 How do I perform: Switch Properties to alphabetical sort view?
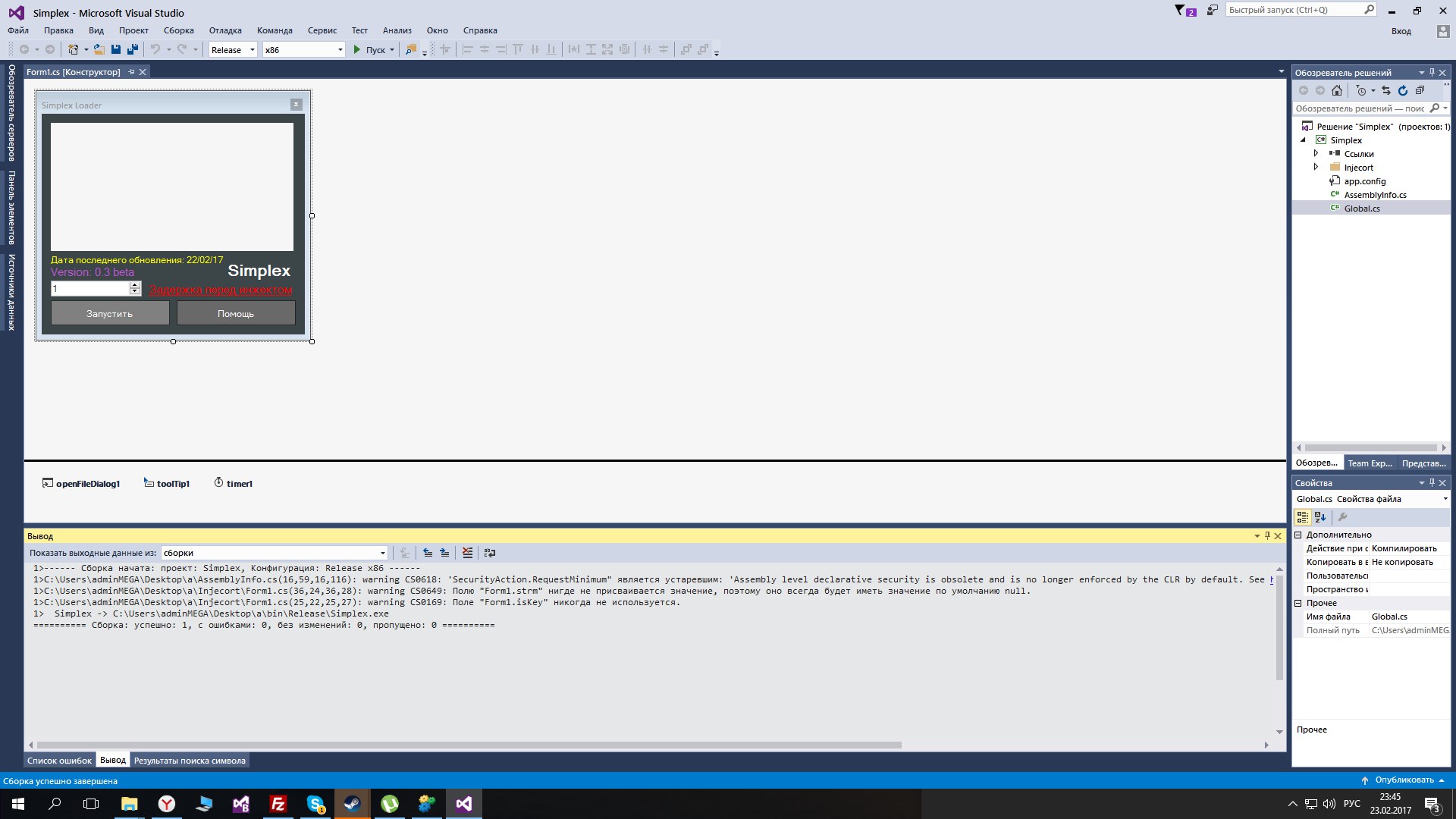click(1320, 517)
